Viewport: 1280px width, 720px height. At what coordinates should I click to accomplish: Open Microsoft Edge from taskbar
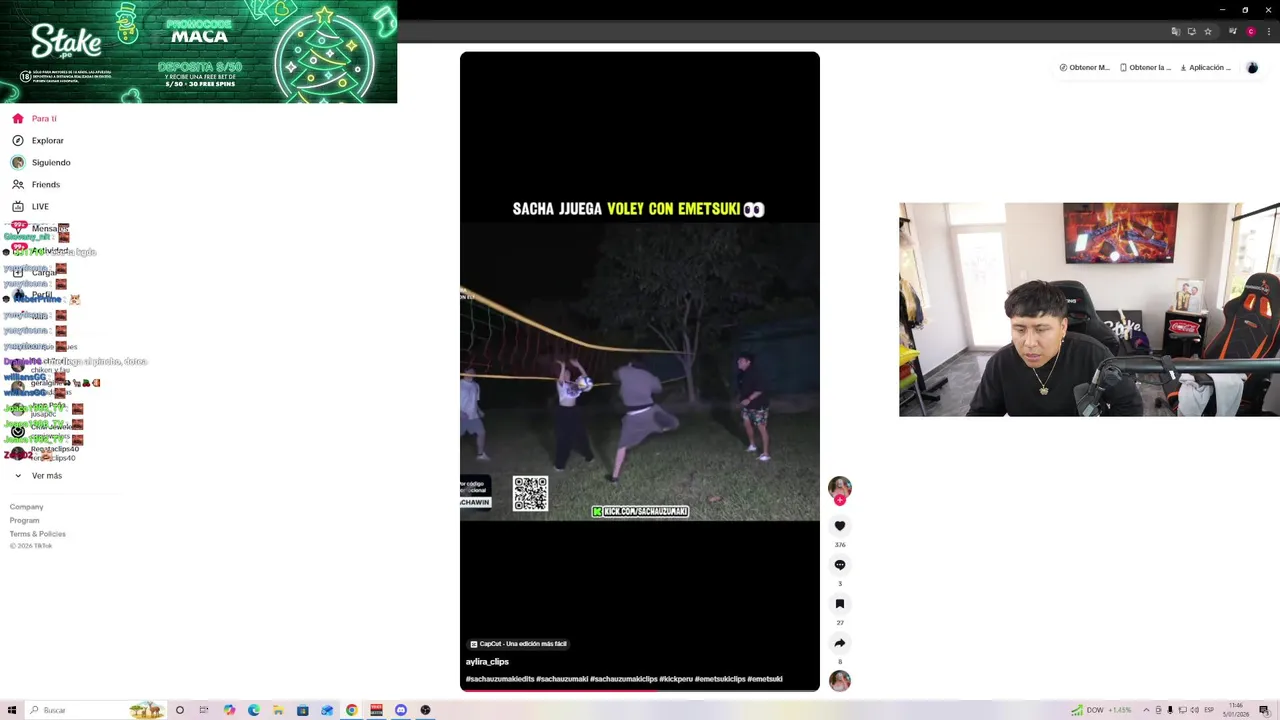click(254, 710)
